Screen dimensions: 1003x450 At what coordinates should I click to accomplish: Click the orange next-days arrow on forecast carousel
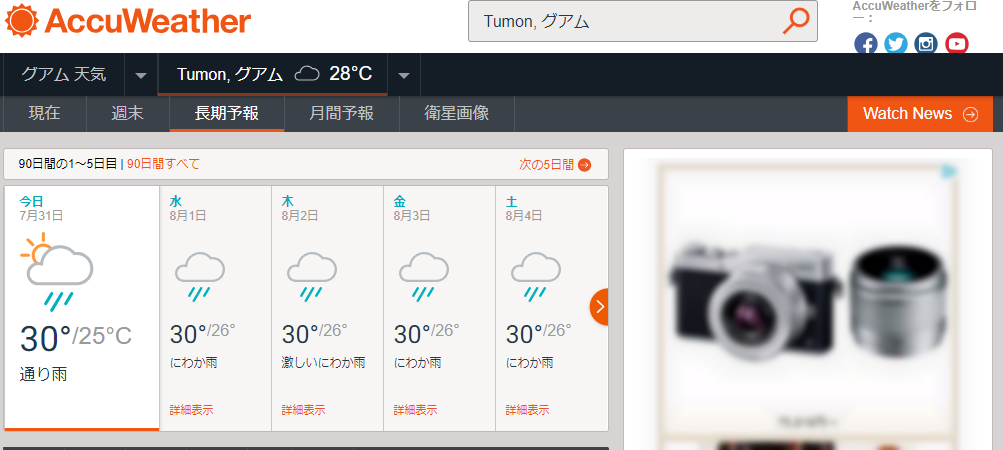(x=599, y=307)
